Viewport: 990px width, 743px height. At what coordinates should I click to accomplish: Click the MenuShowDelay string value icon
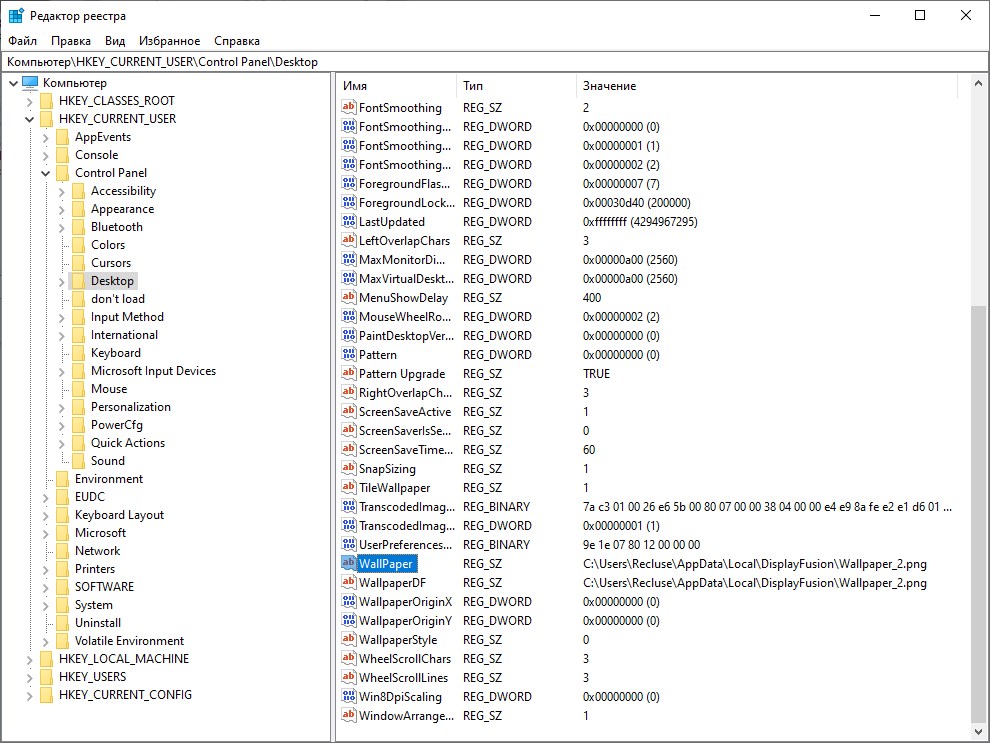pyautogui.click(x=348, y=298)
